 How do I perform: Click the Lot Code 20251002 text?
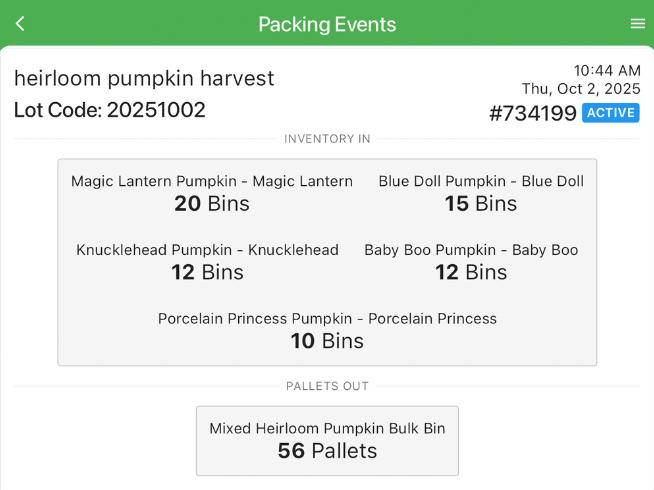coord(110,110)
